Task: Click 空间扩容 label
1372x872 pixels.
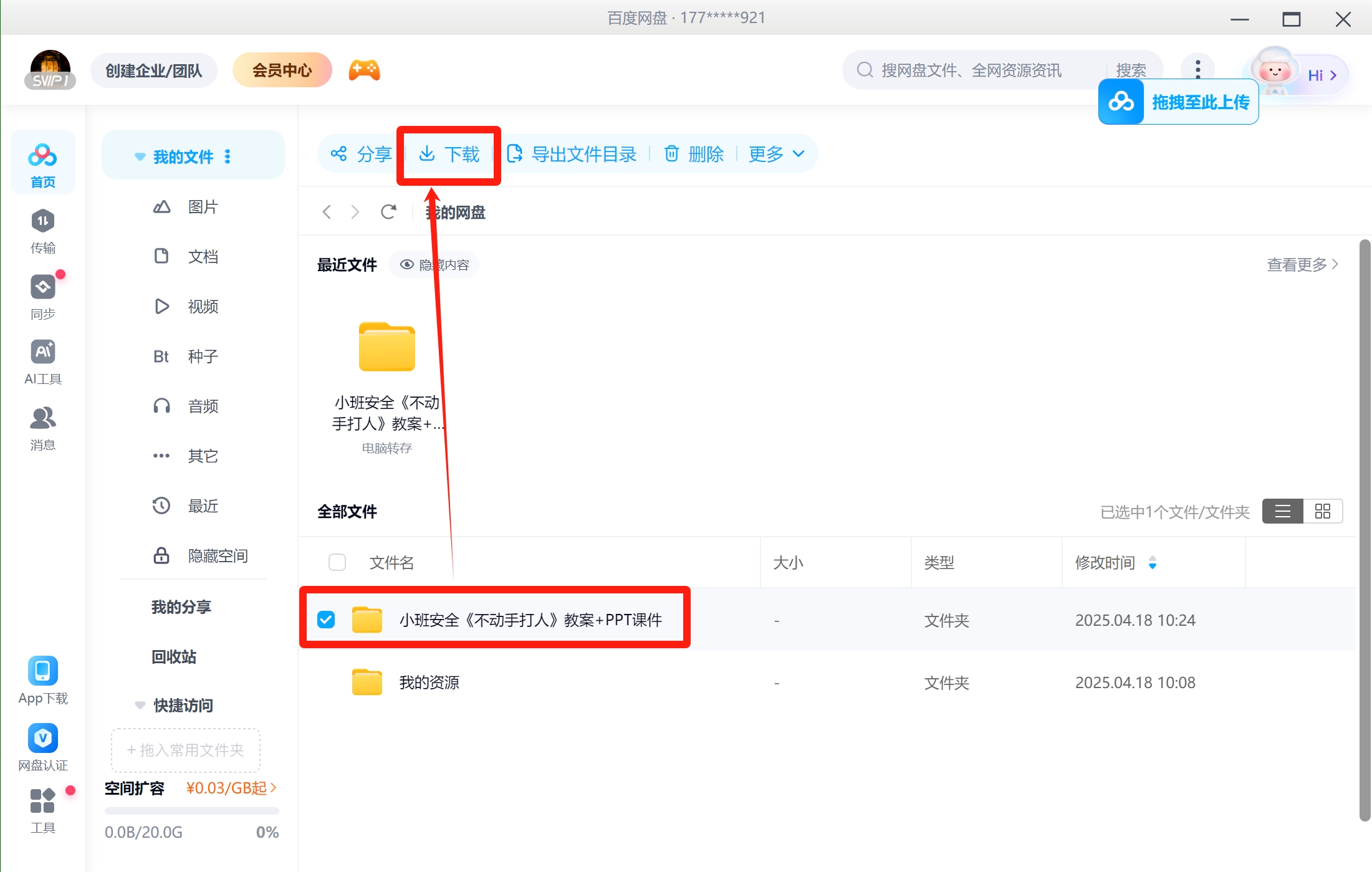Action: point(135,788)
